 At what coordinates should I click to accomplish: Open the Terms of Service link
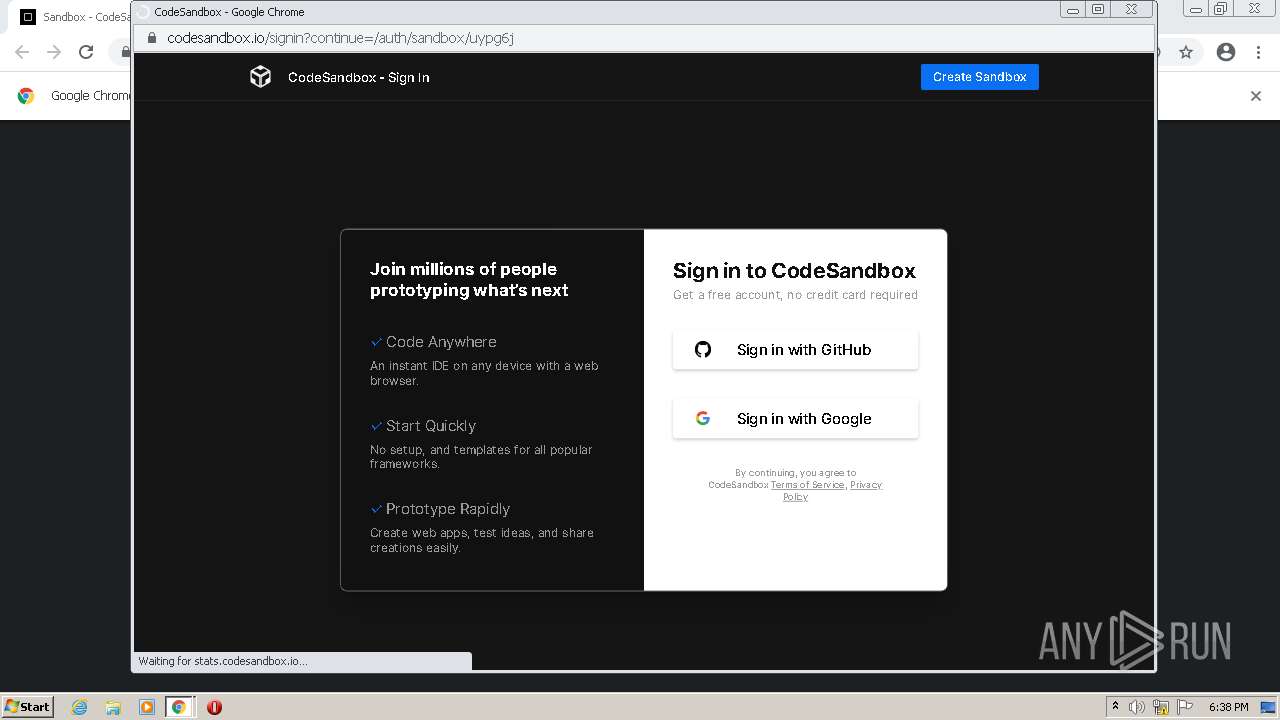807,485
